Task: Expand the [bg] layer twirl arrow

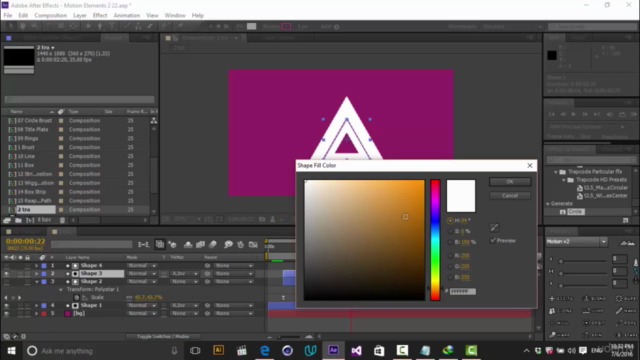Action: pos(36,313)
